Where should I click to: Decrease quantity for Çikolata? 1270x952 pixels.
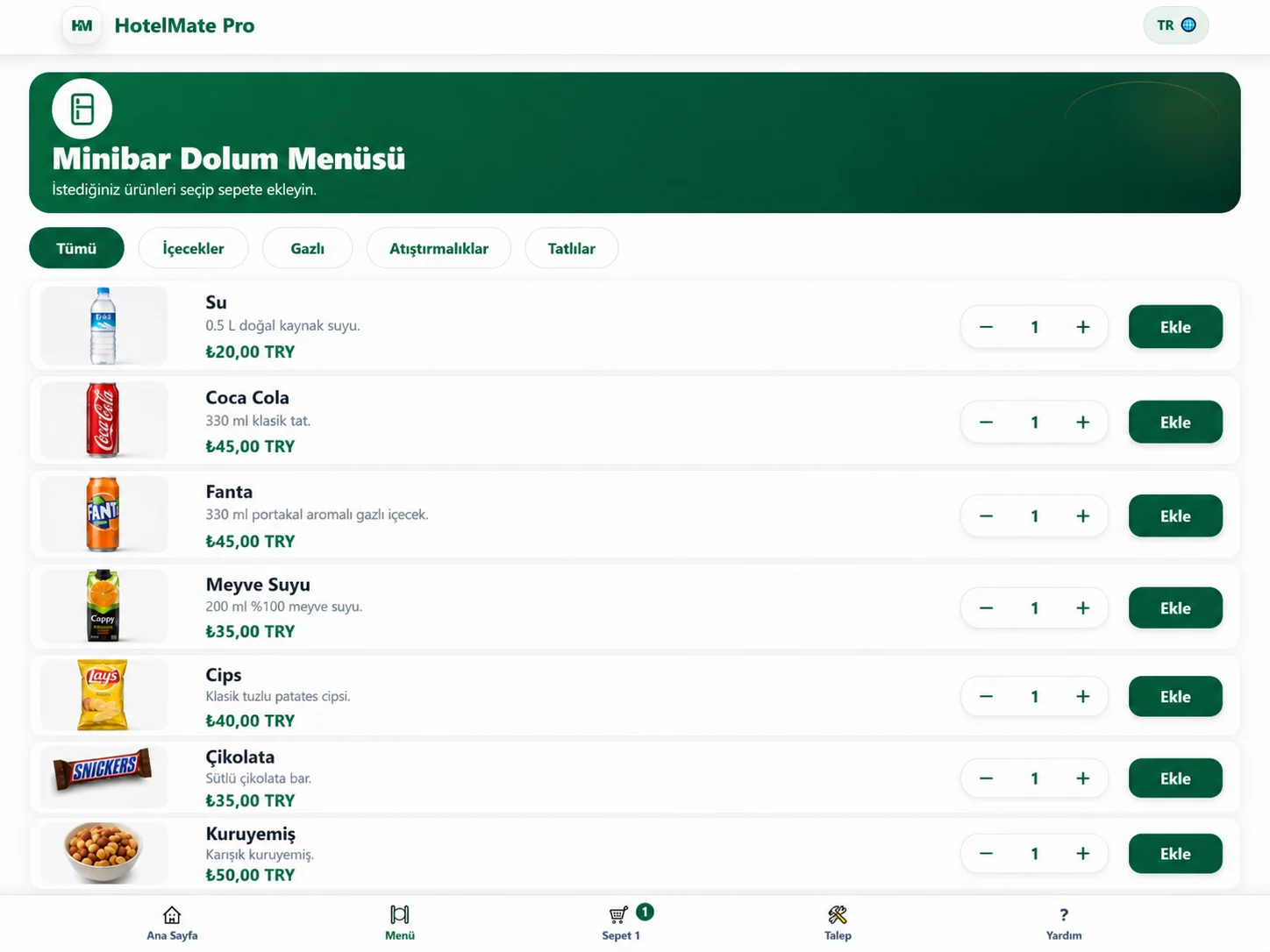coord(986,778)
